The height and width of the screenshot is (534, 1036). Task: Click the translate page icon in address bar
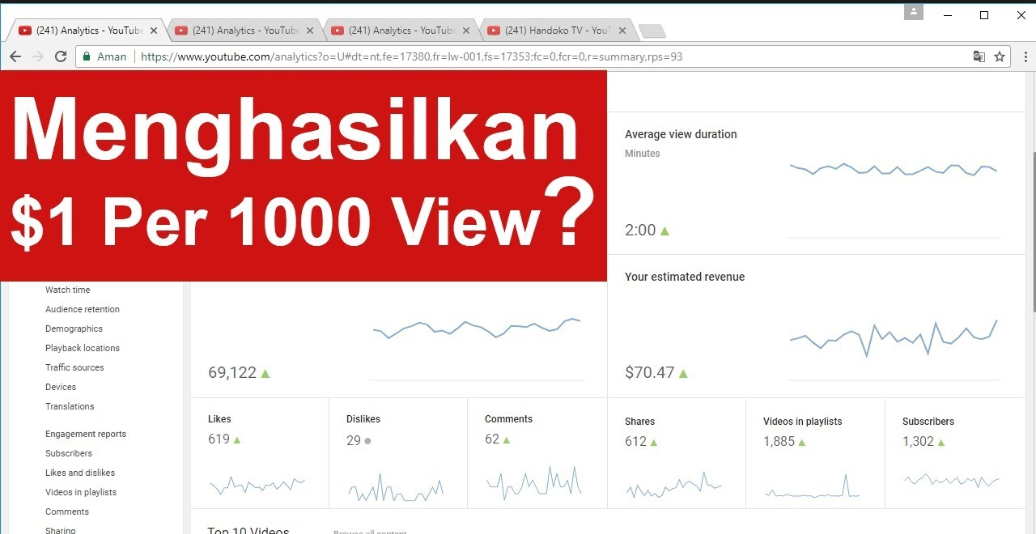[x=979, y=57]
